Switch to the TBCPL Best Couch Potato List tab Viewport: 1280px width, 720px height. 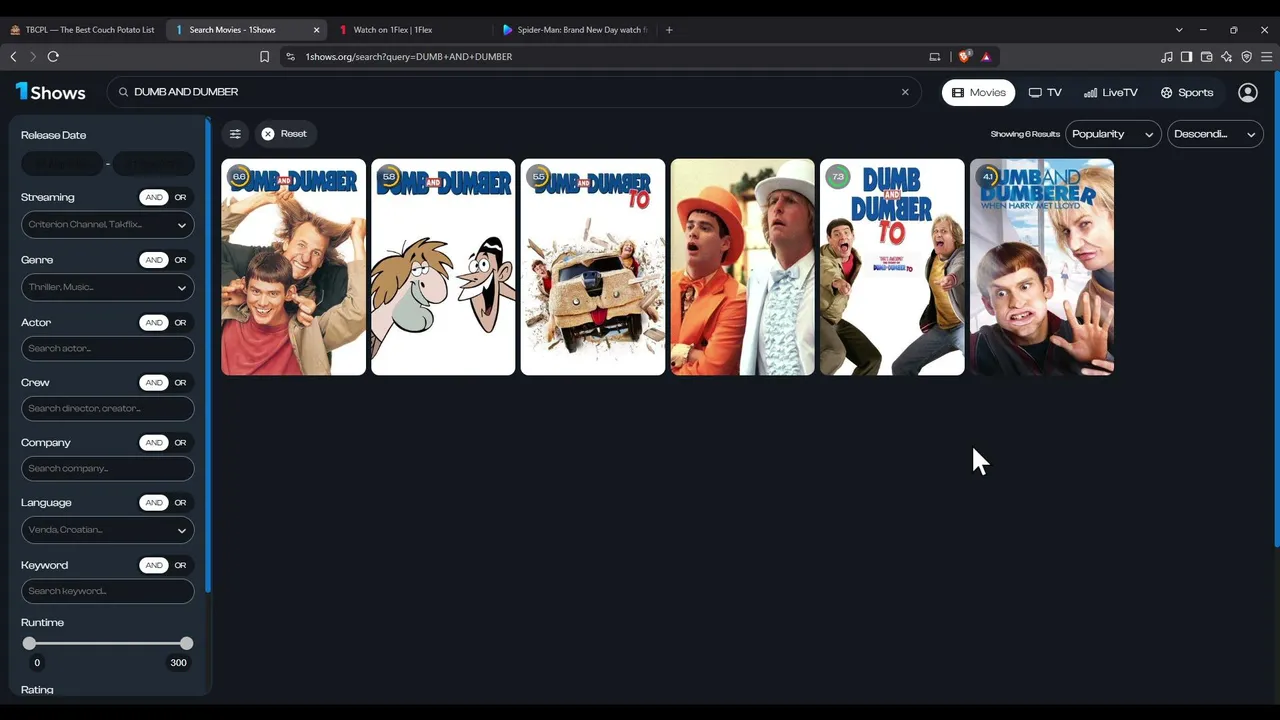pos(82,30)
